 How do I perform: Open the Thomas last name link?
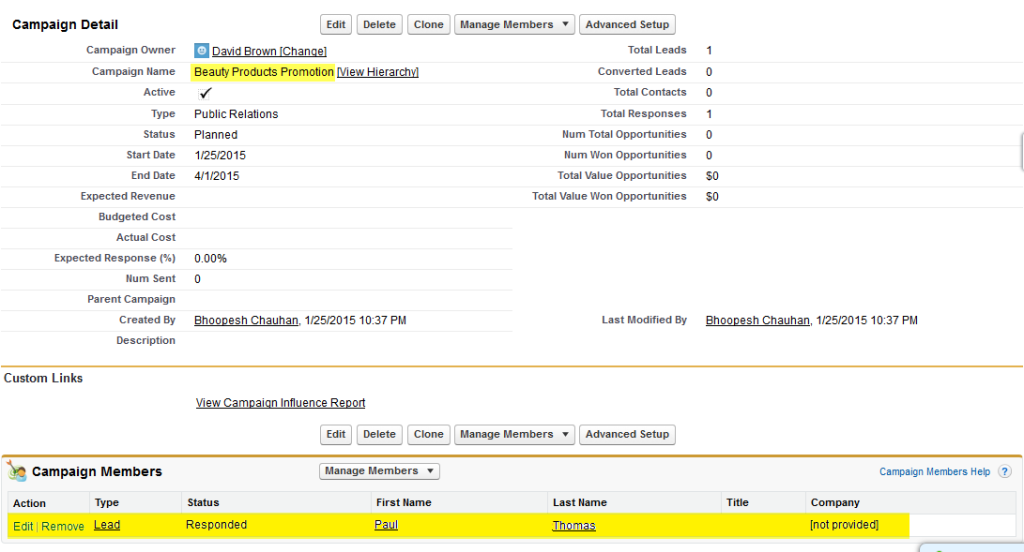pyautogui.click(x=573, y=526)
